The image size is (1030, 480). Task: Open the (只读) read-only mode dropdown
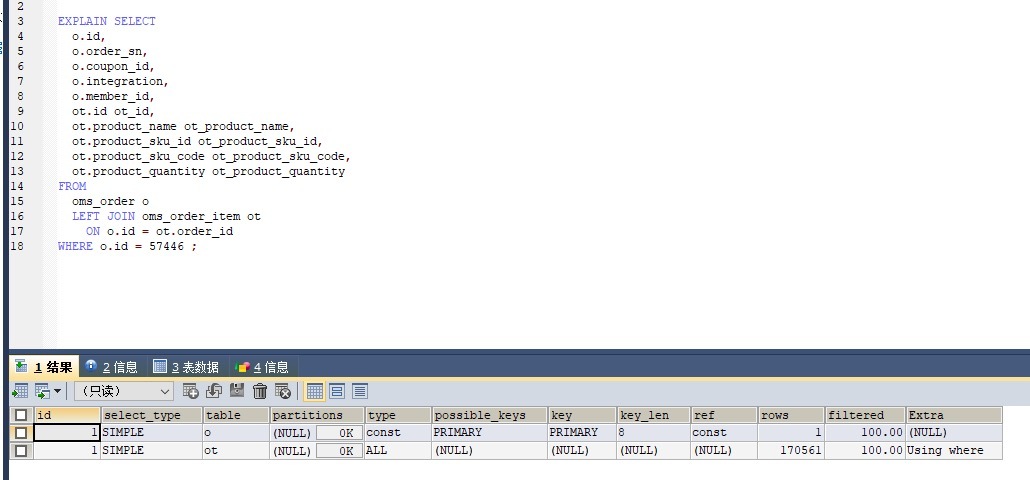point(123,391)
